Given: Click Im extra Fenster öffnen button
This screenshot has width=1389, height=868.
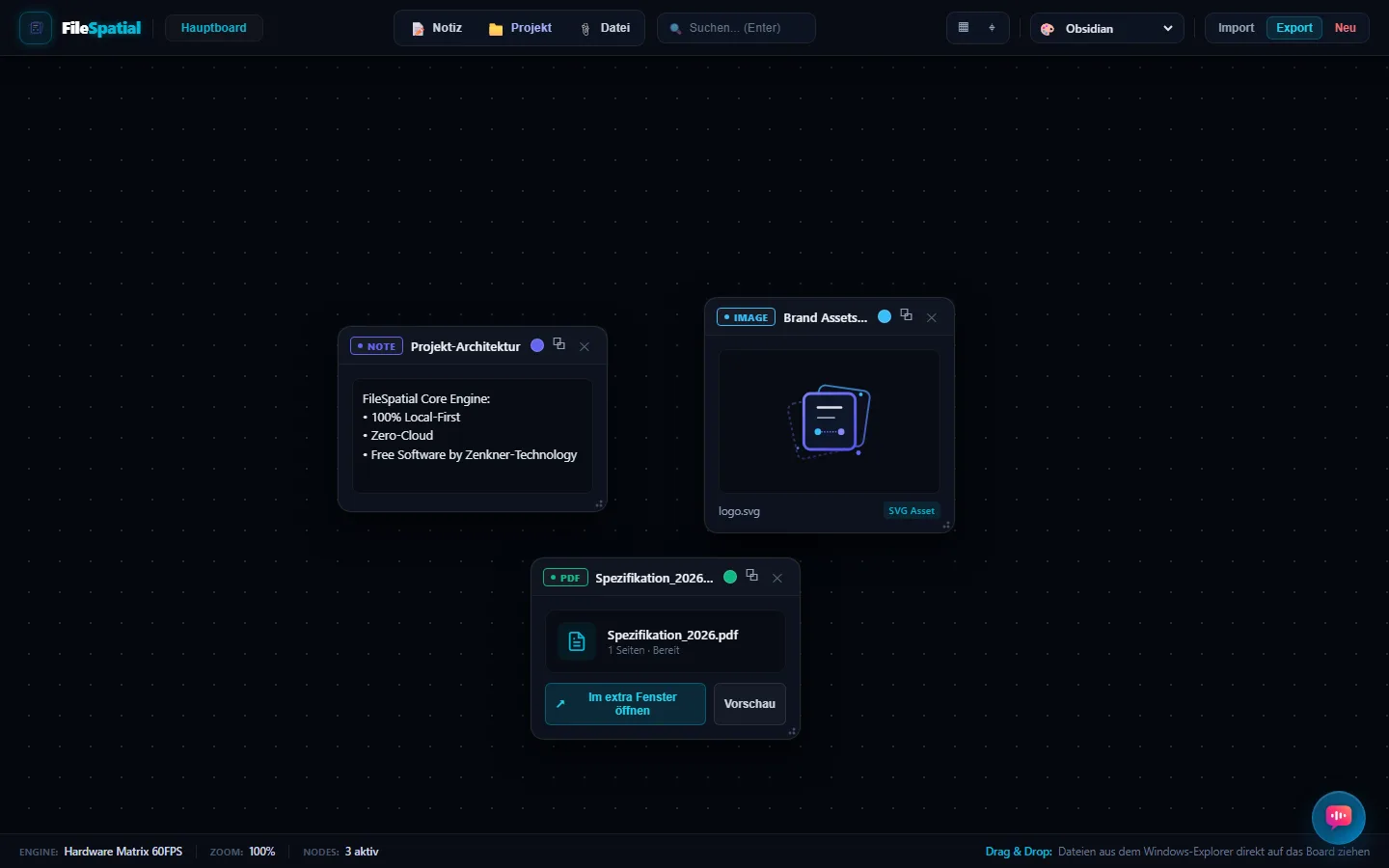Looking at the screenshot, I should pos(625,704).
